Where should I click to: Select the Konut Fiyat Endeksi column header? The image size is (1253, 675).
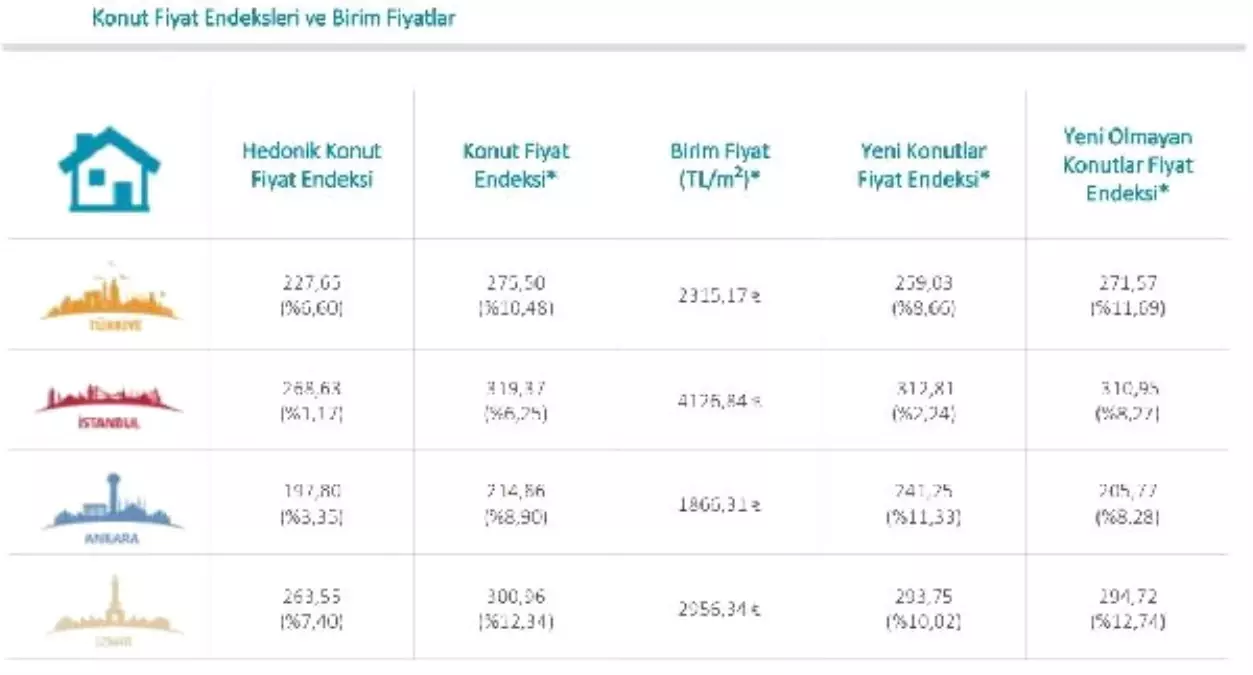(x=515, y=166)
